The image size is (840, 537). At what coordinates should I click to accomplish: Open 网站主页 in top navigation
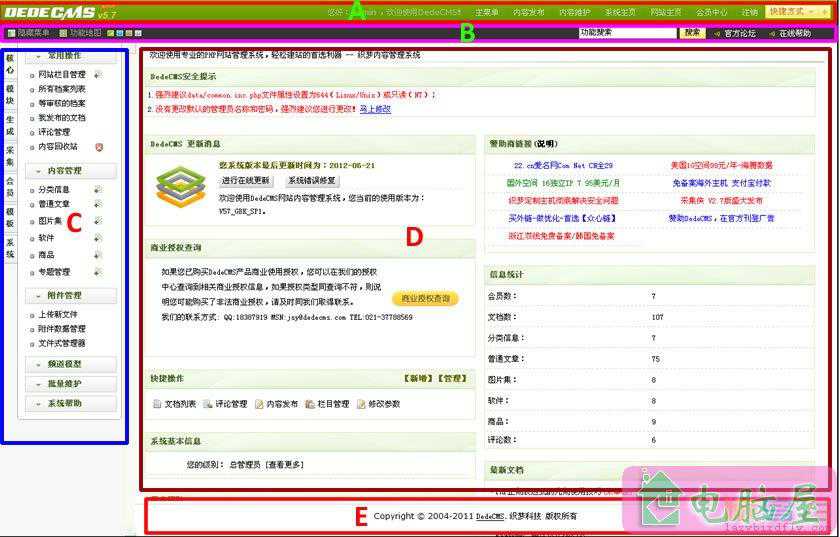tap(666, 12)
